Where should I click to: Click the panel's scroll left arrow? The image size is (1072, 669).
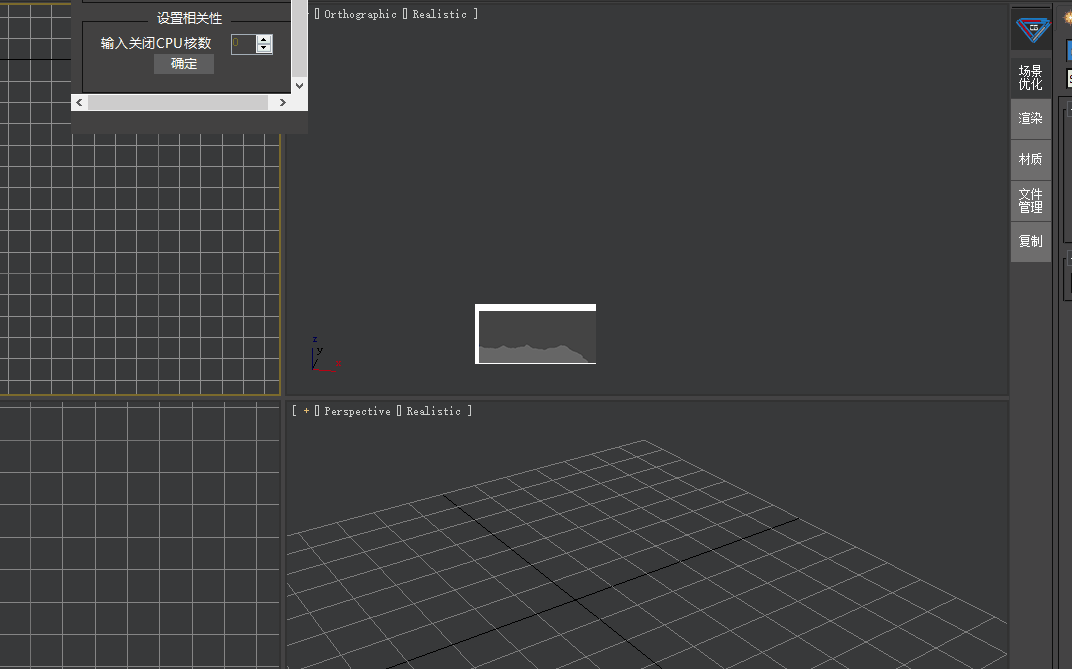[x=79, y=102]
